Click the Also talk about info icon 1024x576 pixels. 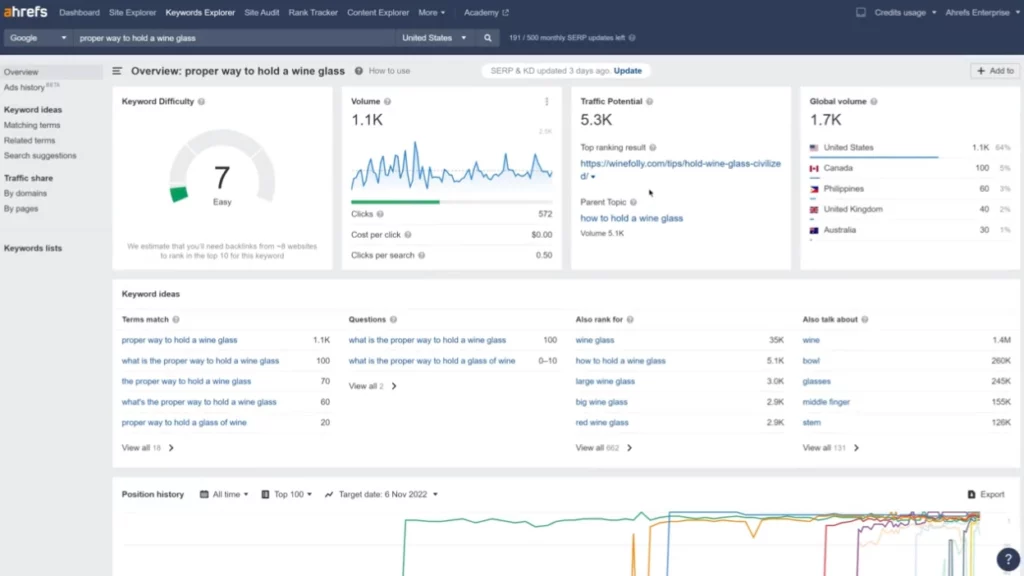click(x=865, y=319)
